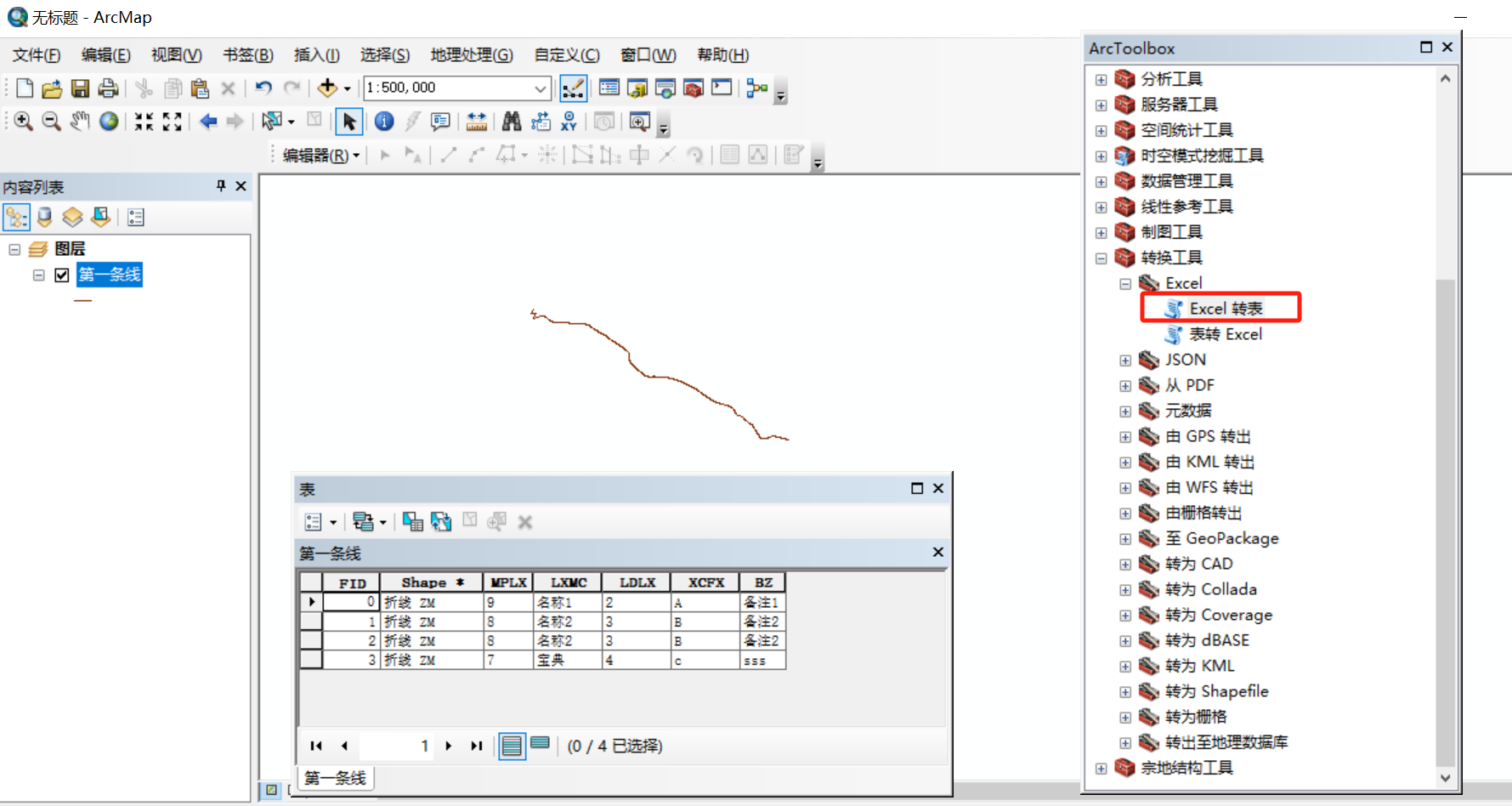Open the Table Options dropdown
This screenshot has width=1512, height=806.
[320, 521]
